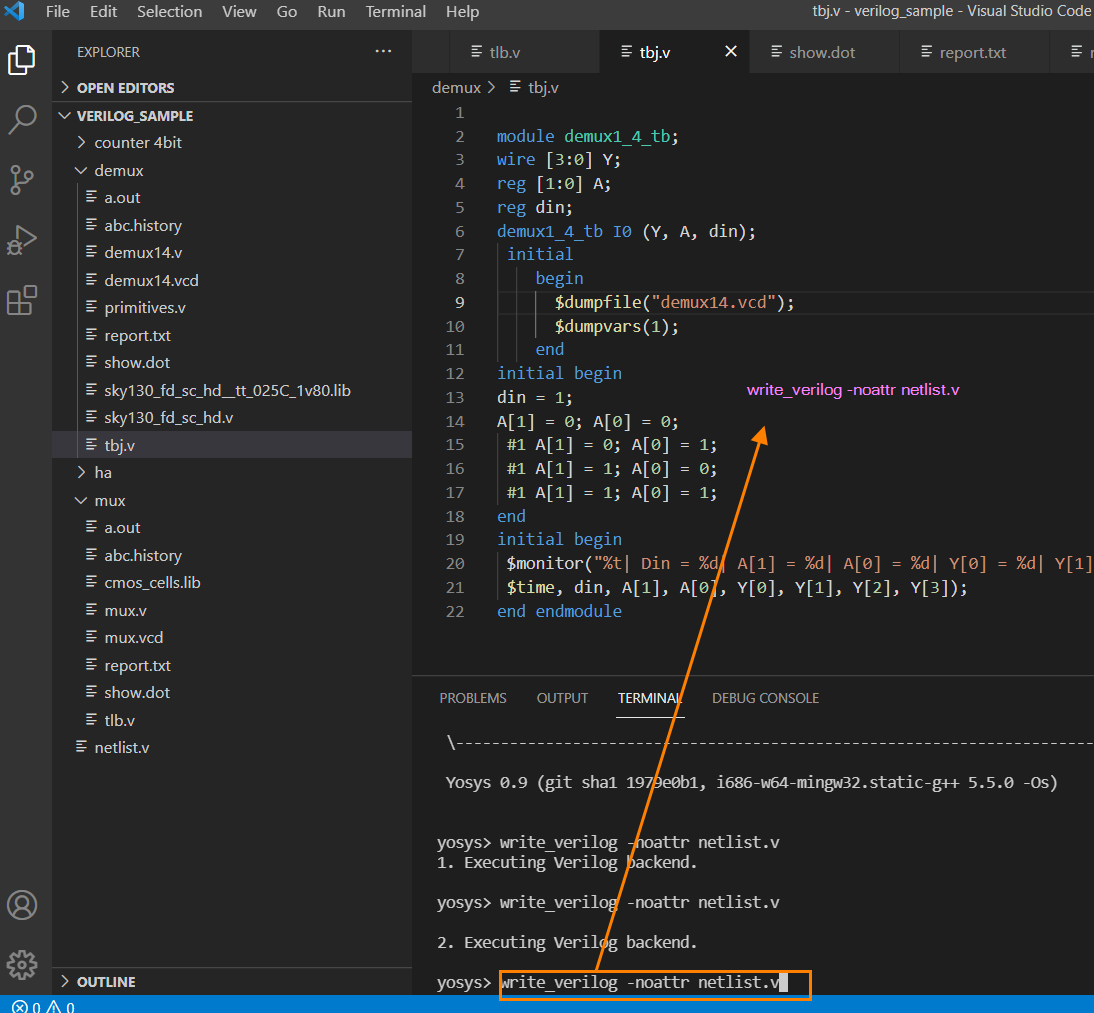Open the View menu
1094x1013 pixels.
(x=239, y=12)
